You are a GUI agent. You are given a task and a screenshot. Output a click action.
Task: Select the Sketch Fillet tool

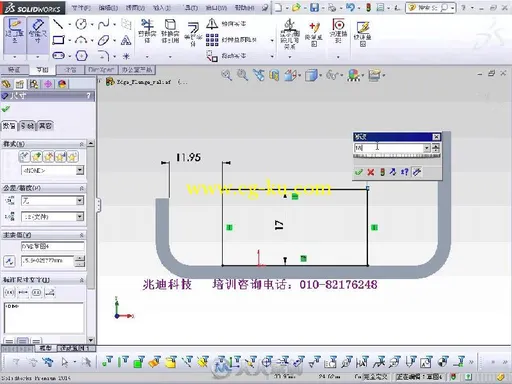click(x=104, y=56)
